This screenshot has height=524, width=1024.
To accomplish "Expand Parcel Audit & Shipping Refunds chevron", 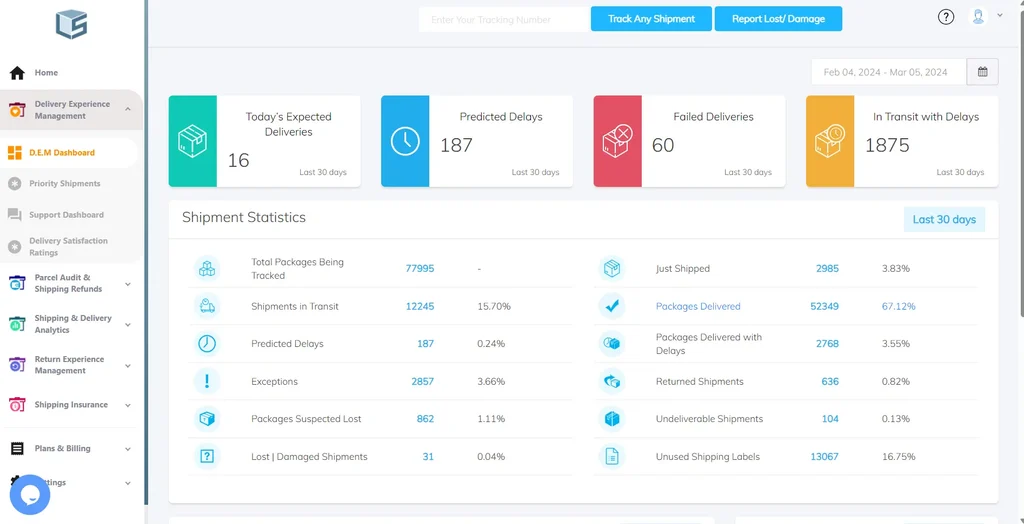I will [128, 284].
